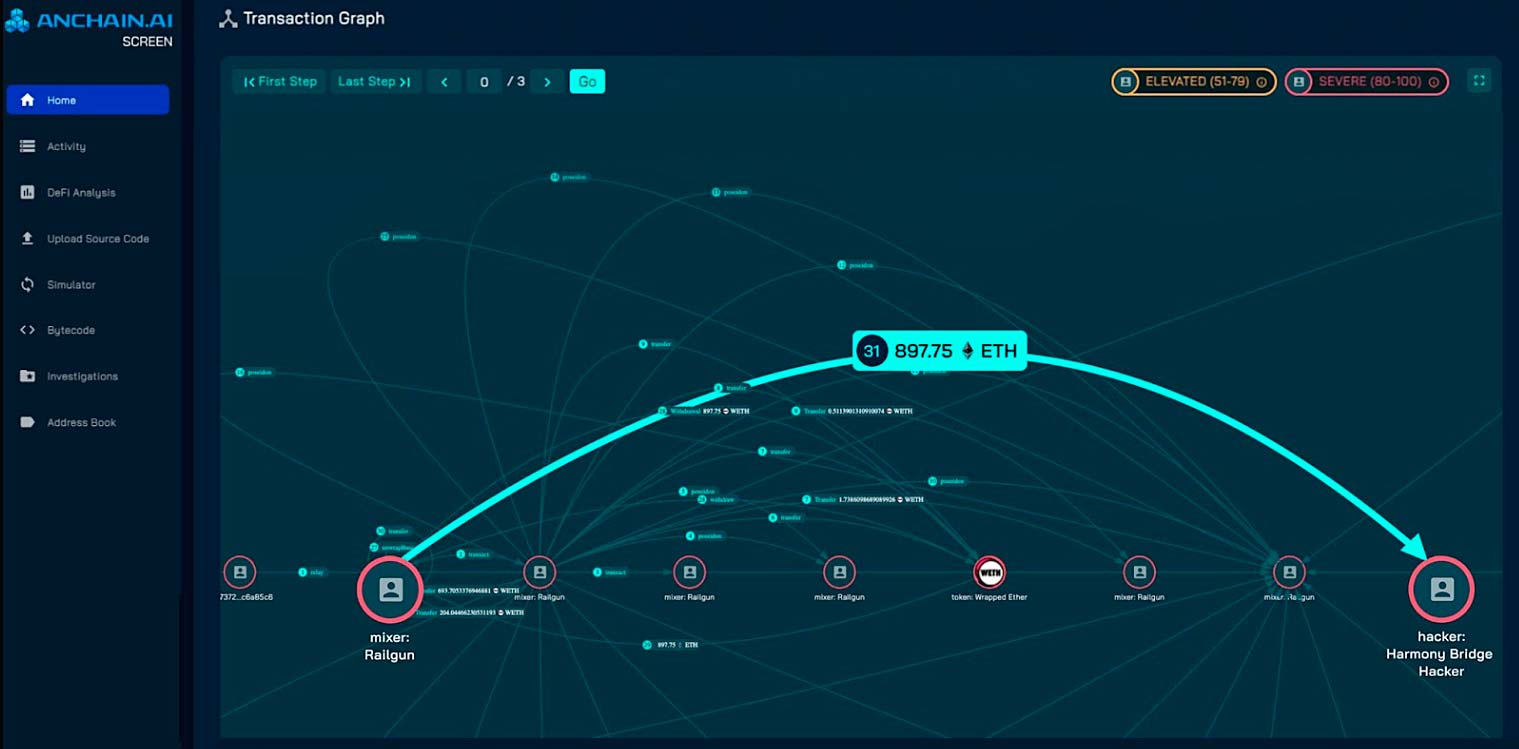This screenshot has height=749, width=1519.
Task: Select the Harmony Bridge Hacker node
Action: 1440,590
